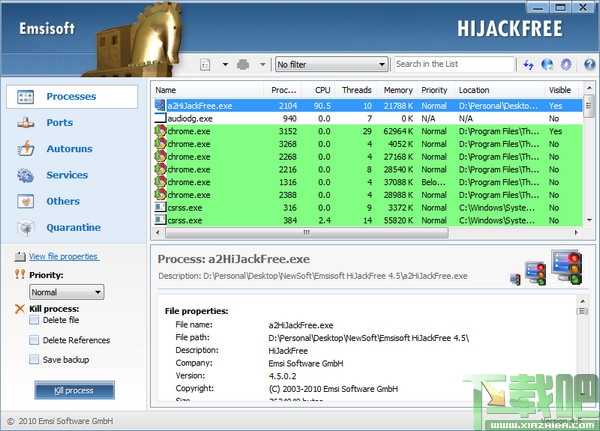Click the details pane scroll up arrow

[x=582, y=302]
